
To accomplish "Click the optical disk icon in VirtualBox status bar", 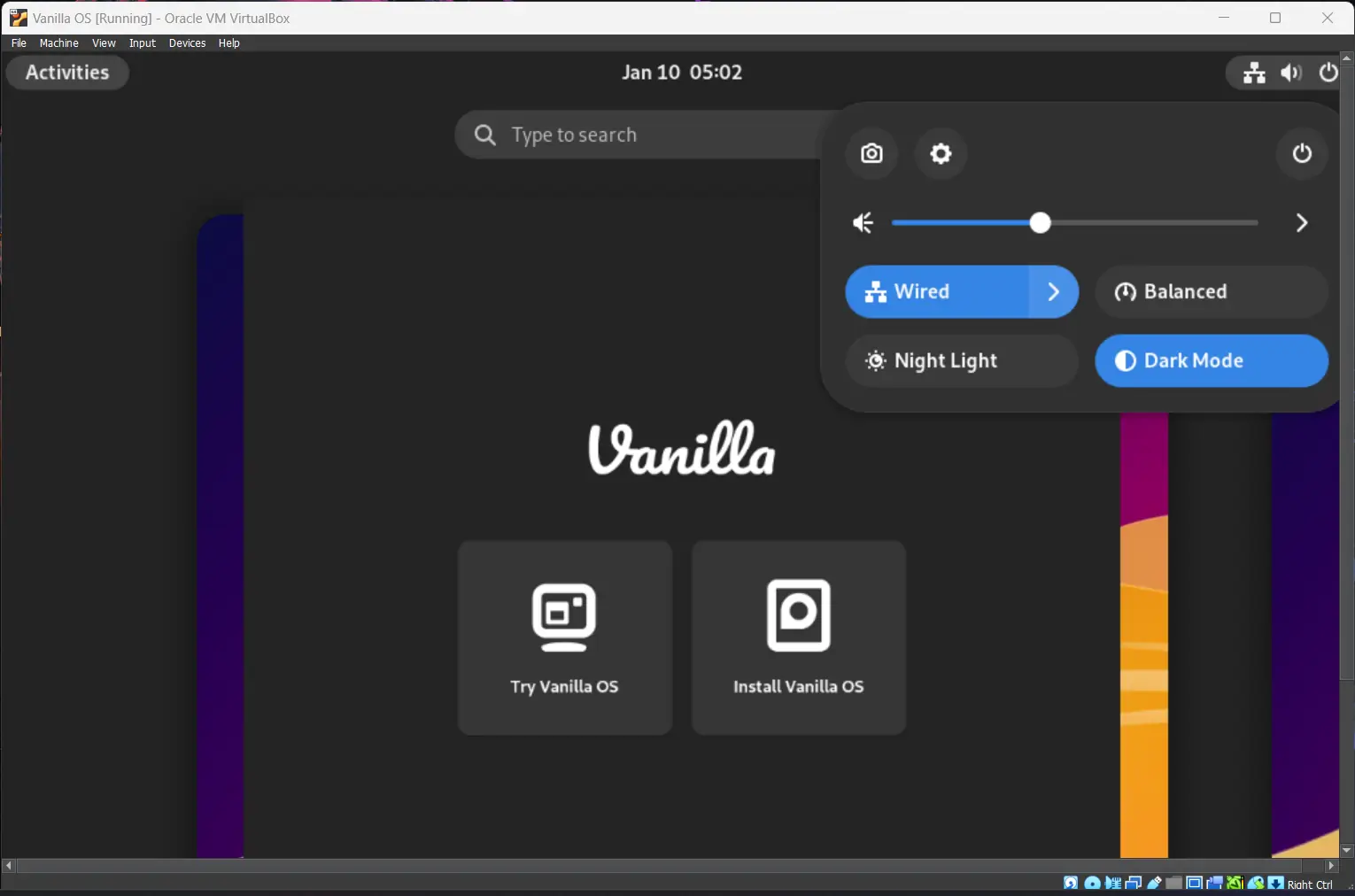I will point(1092,884).
